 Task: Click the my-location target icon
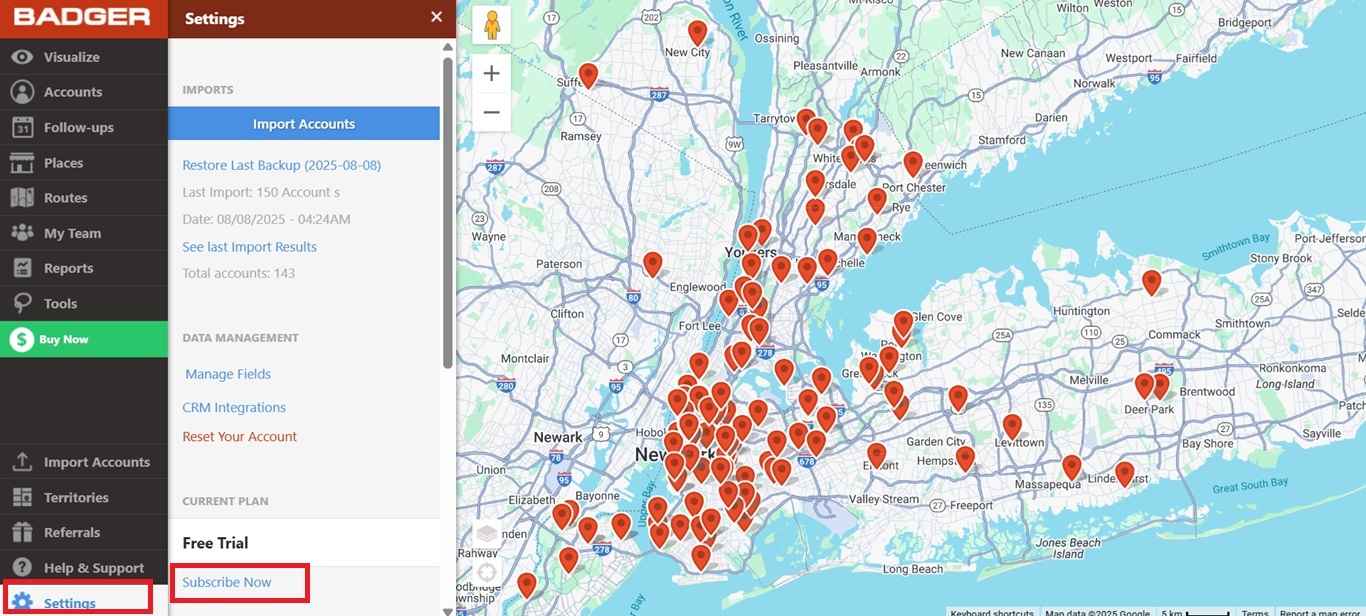click(x=487, y=574)
